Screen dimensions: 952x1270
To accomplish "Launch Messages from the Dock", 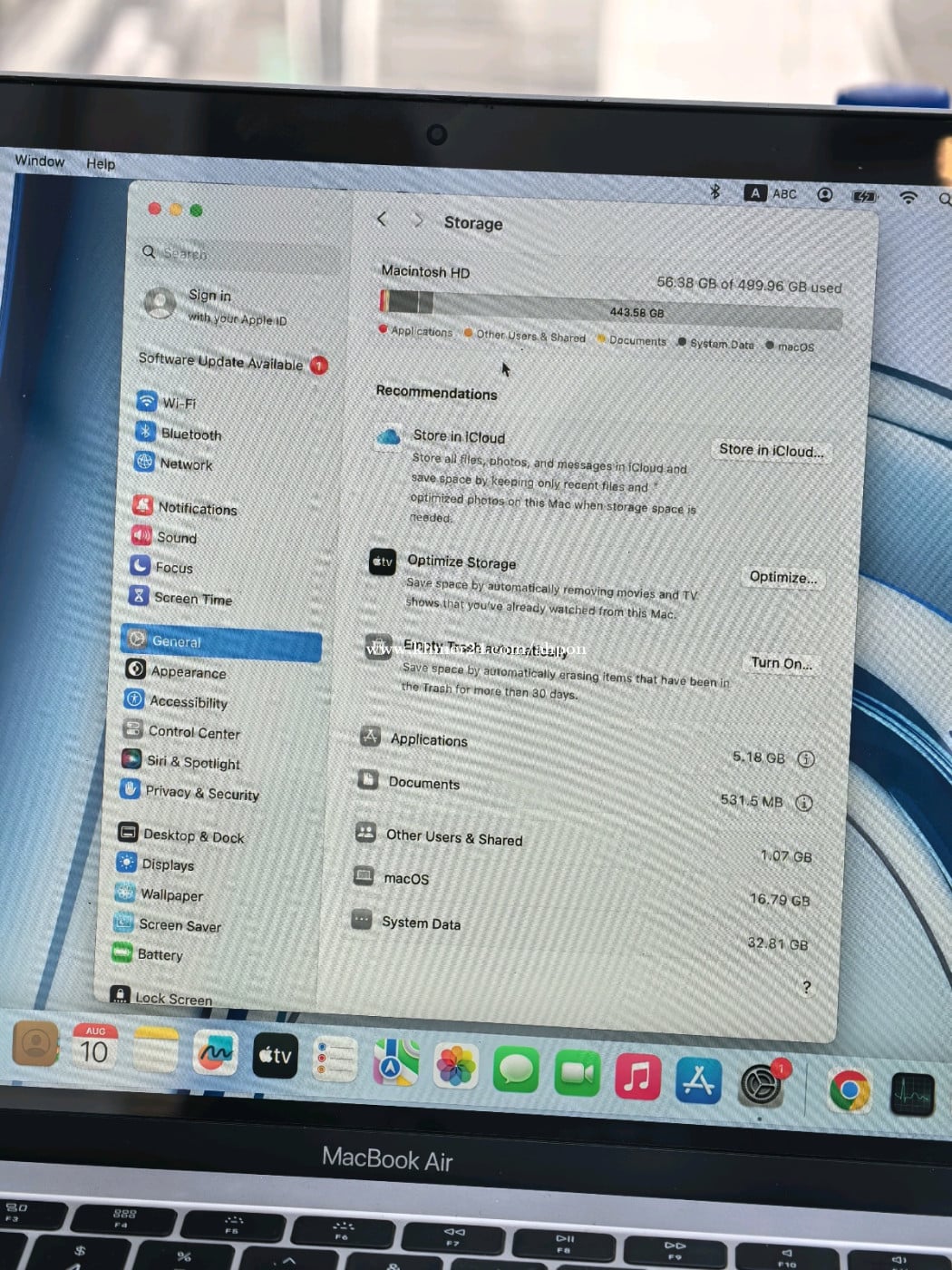I will tap(516, 1069).
